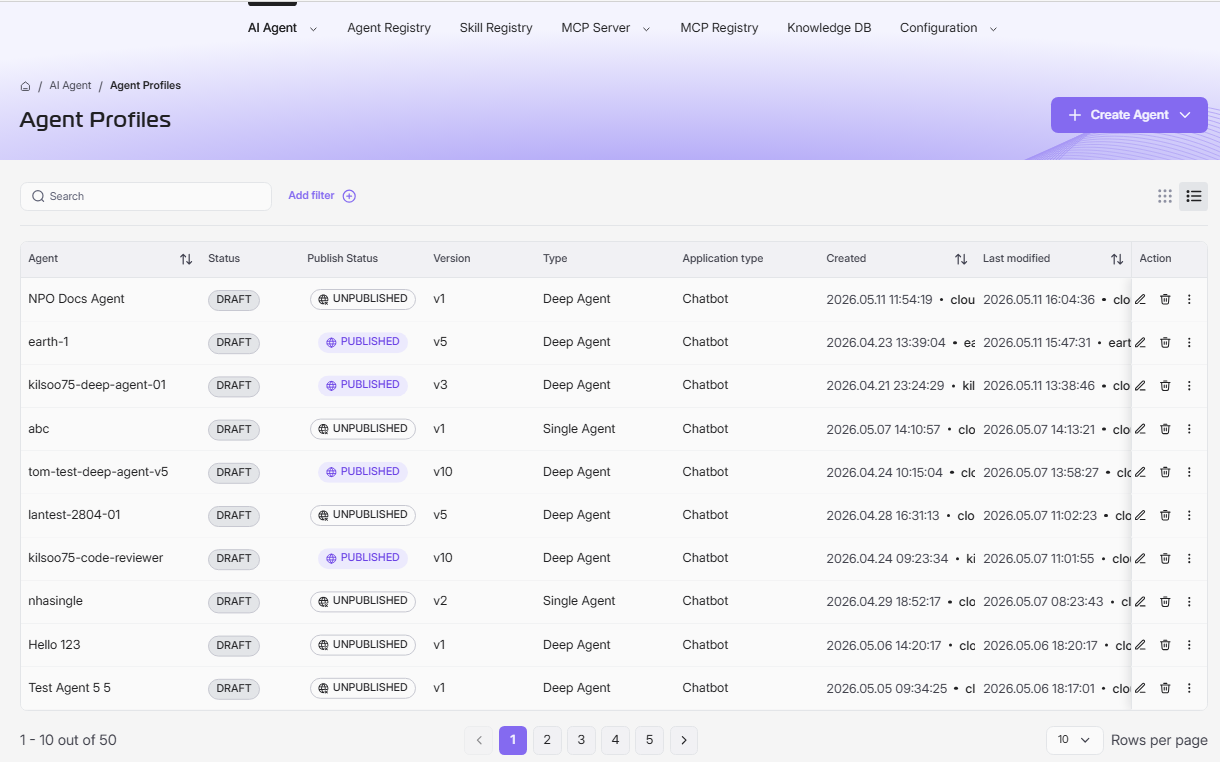Viewport: 1220px width, 762px height.
Task: Delete the Test Agent 5 5 row
Action: pos(1165,688)
